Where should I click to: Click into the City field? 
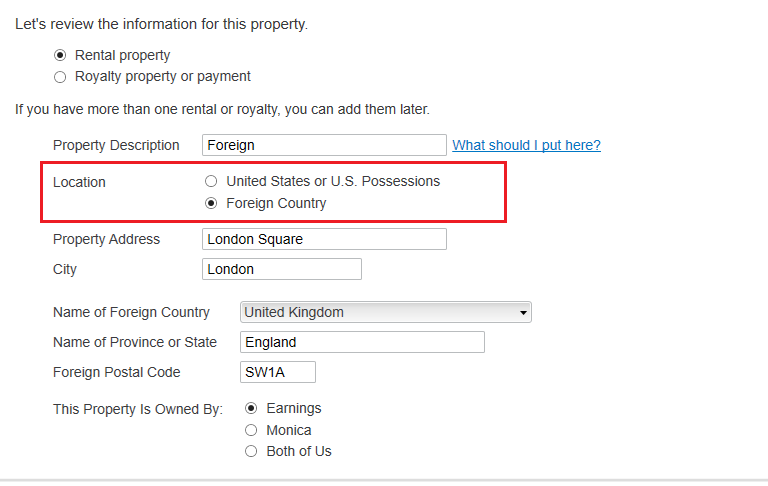tap(281, 269)
